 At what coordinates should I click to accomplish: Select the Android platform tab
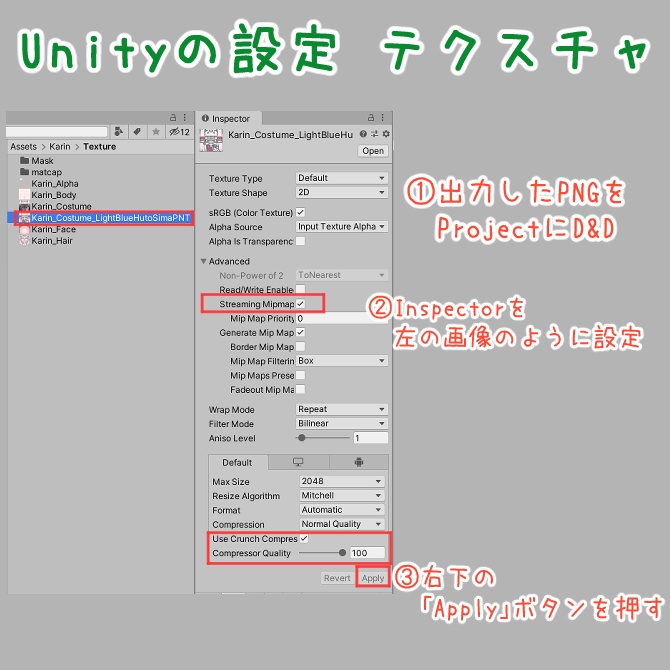pyautogui.click(x=359, y=462)
